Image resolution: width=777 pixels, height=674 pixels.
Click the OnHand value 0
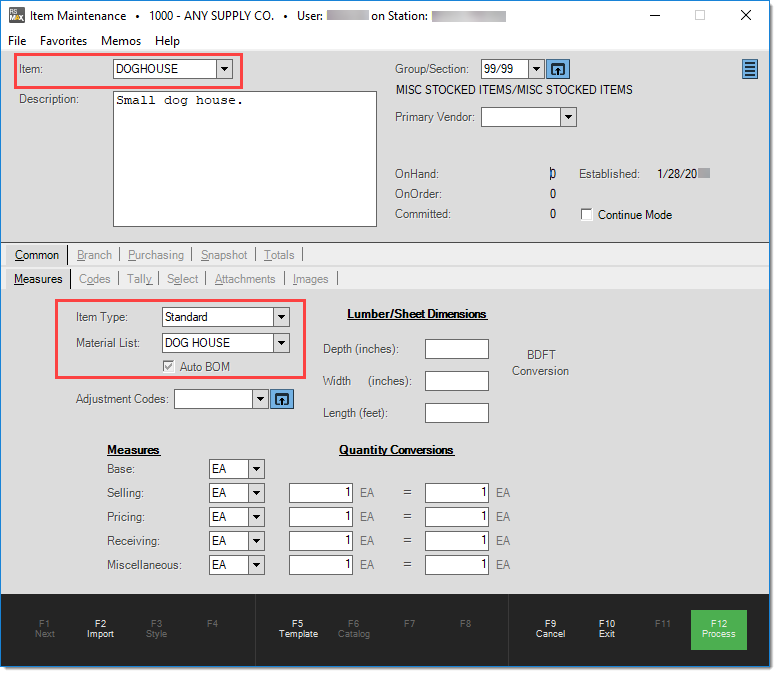tap(555, 175)
